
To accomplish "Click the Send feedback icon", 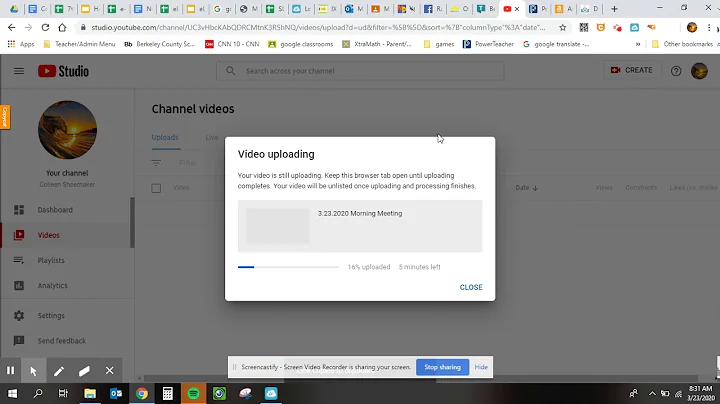I will click(x=19, y=341).
